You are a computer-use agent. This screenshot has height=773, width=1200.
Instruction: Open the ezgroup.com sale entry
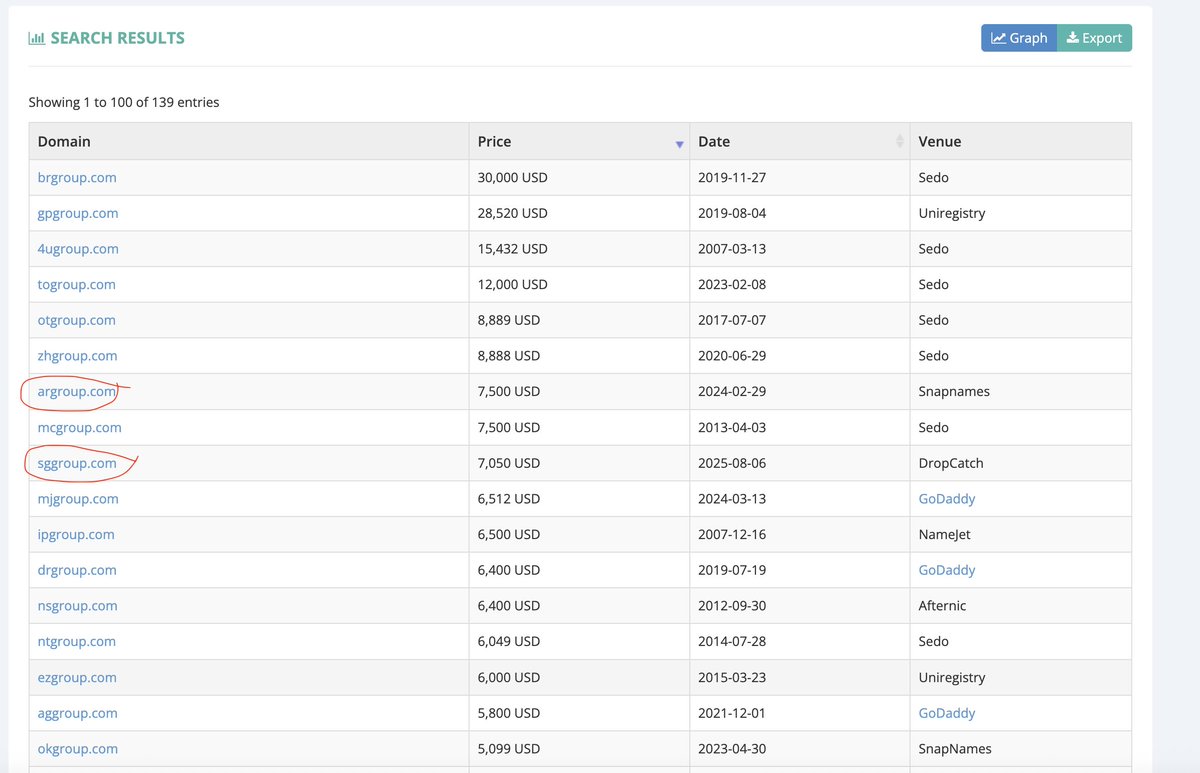(77, 676)
